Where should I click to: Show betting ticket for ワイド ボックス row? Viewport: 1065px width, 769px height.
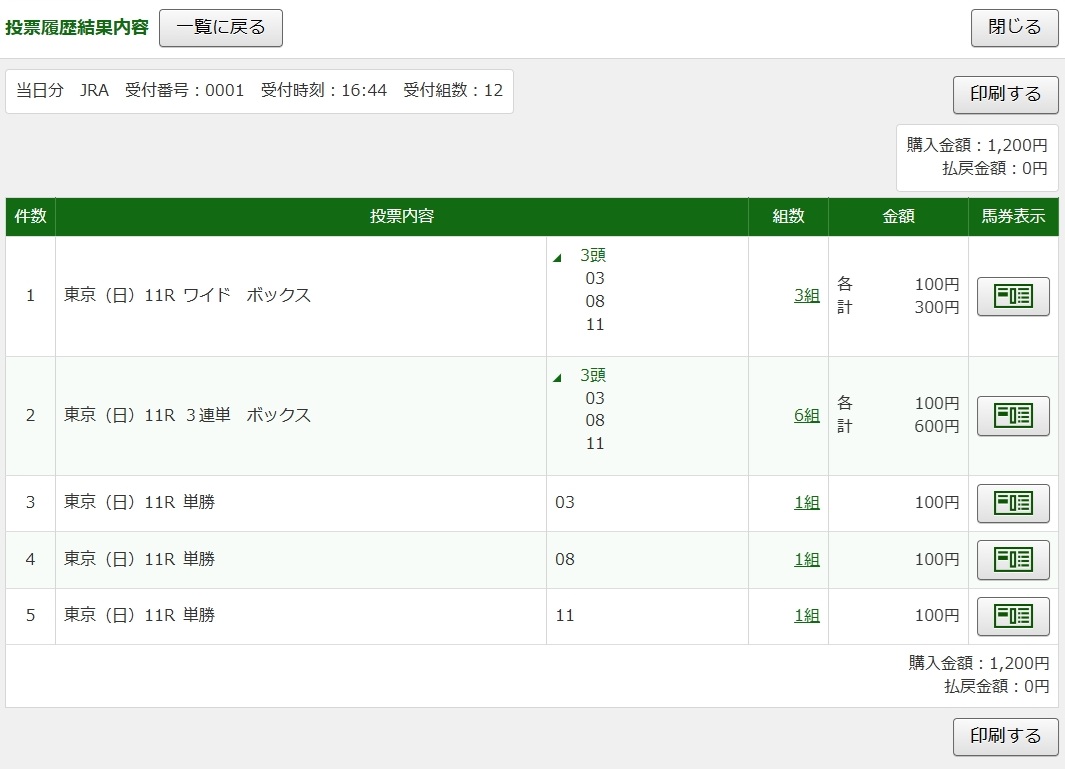click(x=1013, y=296)
